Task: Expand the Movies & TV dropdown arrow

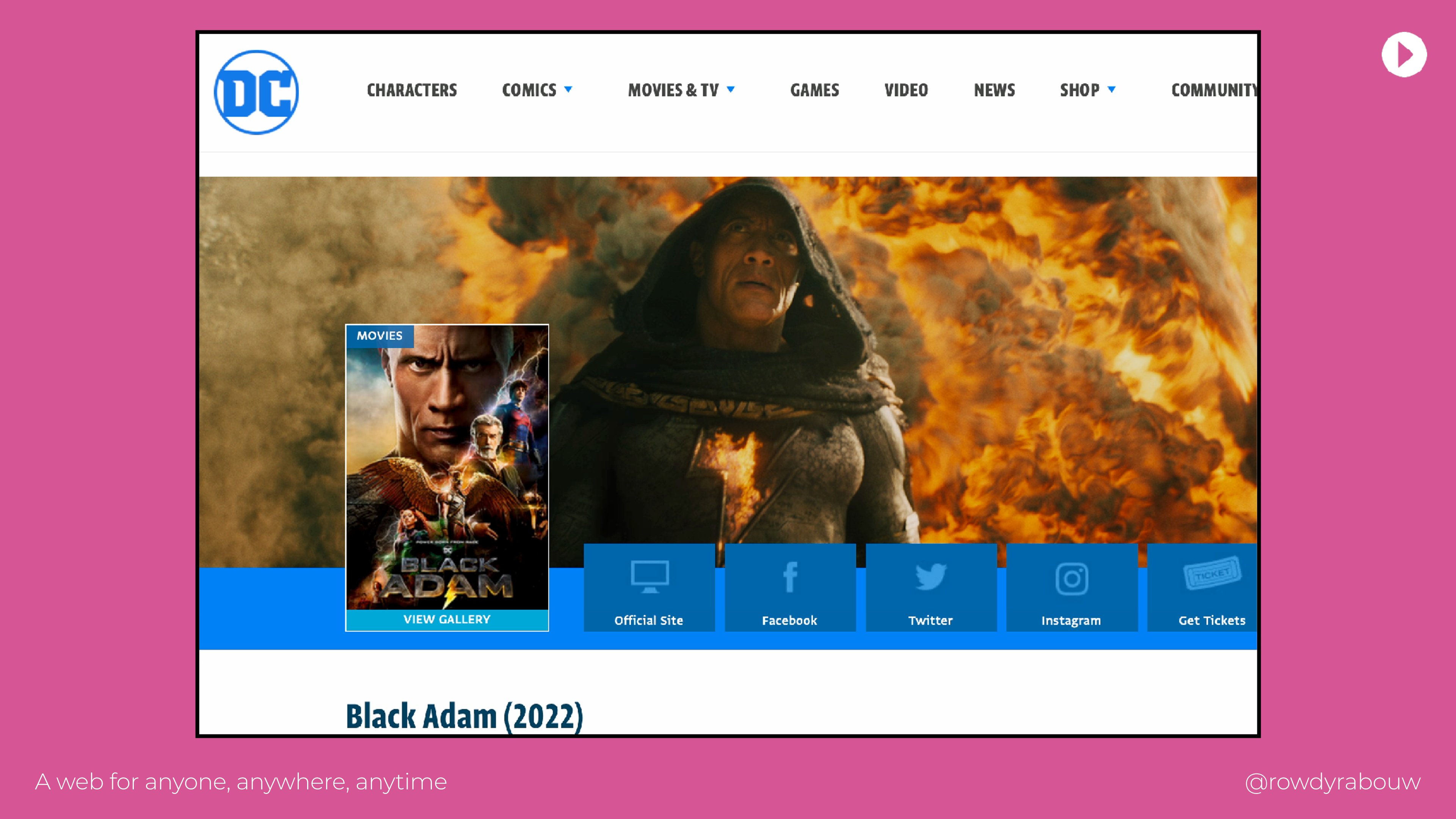Action: (730, 89)
